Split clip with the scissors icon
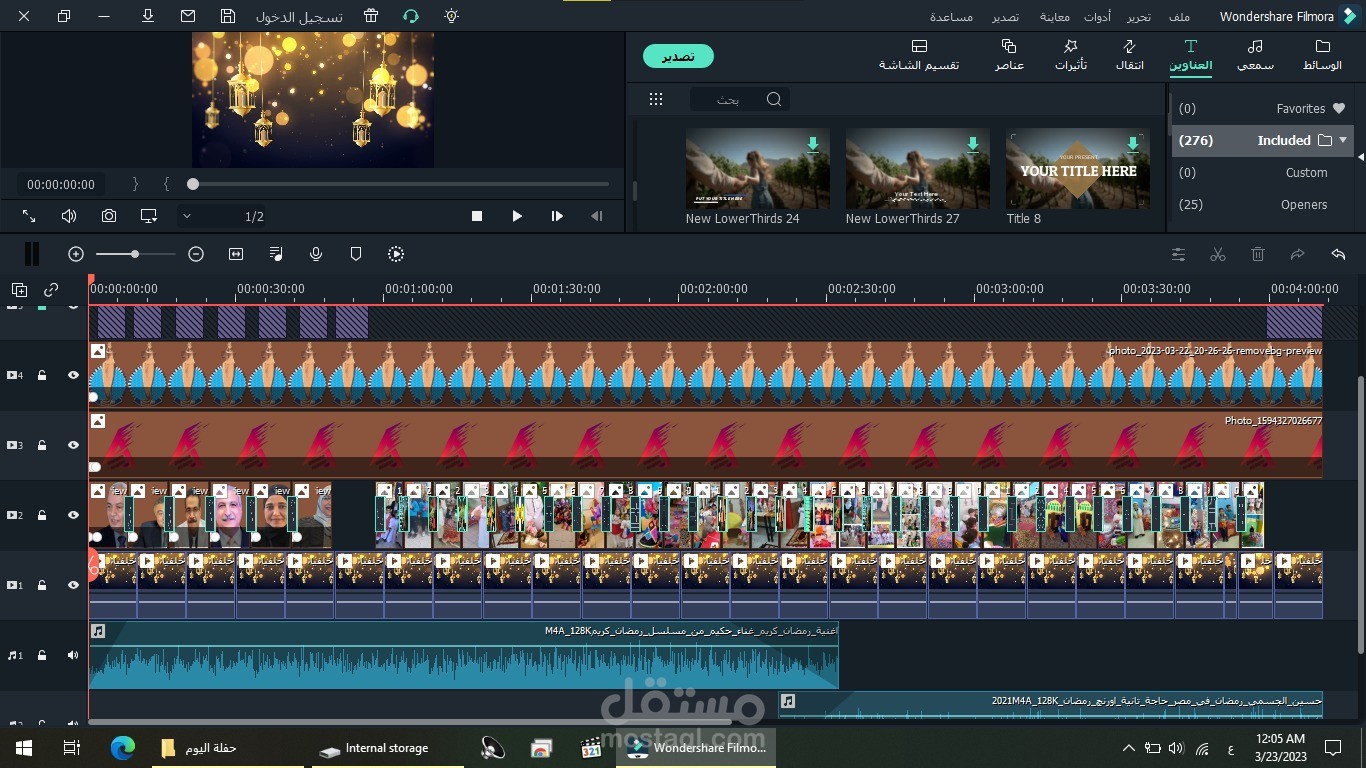 [1218, 254]
